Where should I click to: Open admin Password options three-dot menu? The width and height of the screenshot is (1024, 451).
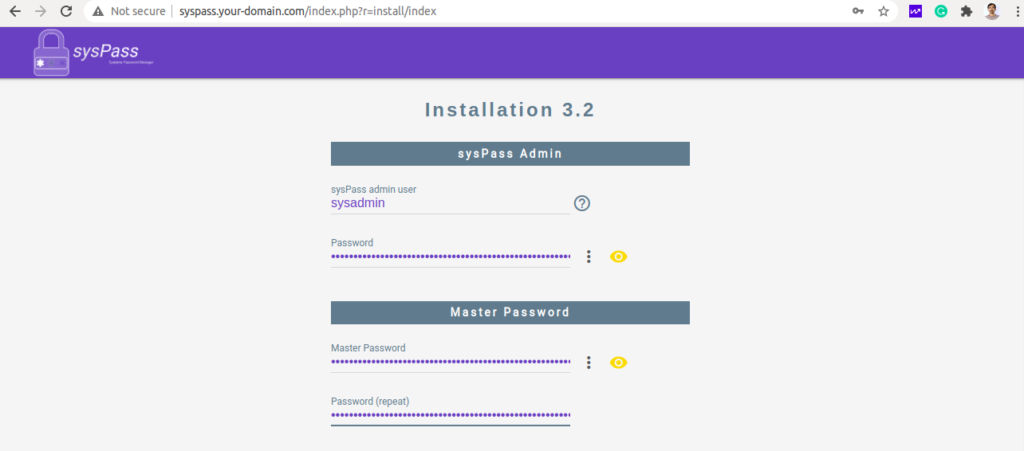588,257
